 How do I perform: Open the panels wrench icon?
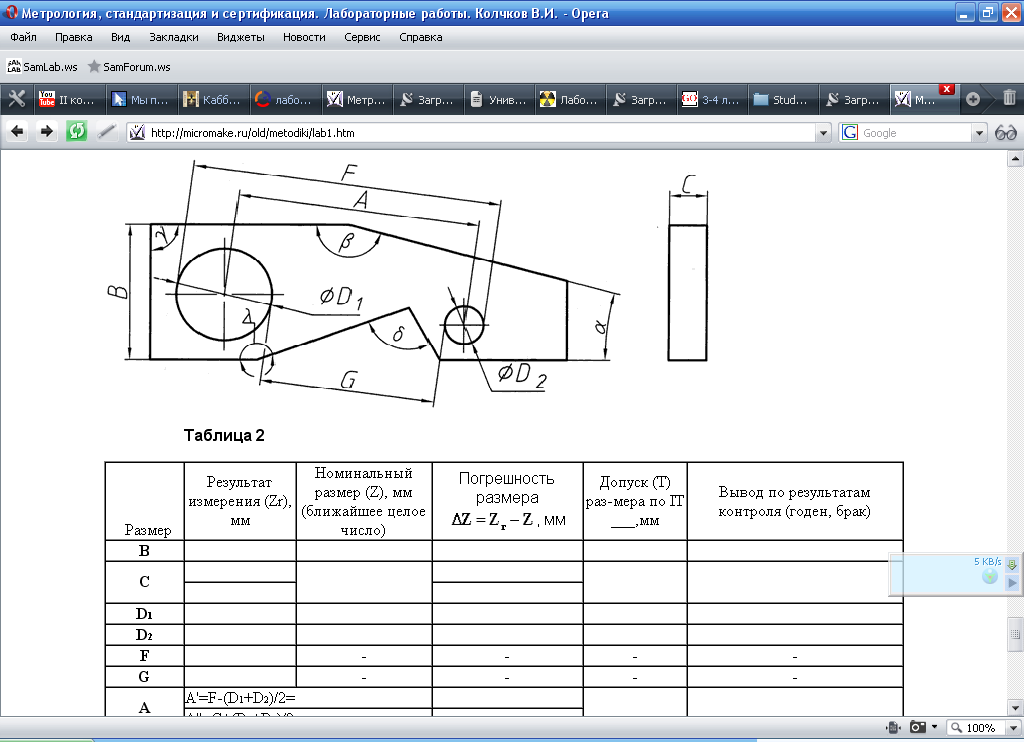[x=16, y=99]
